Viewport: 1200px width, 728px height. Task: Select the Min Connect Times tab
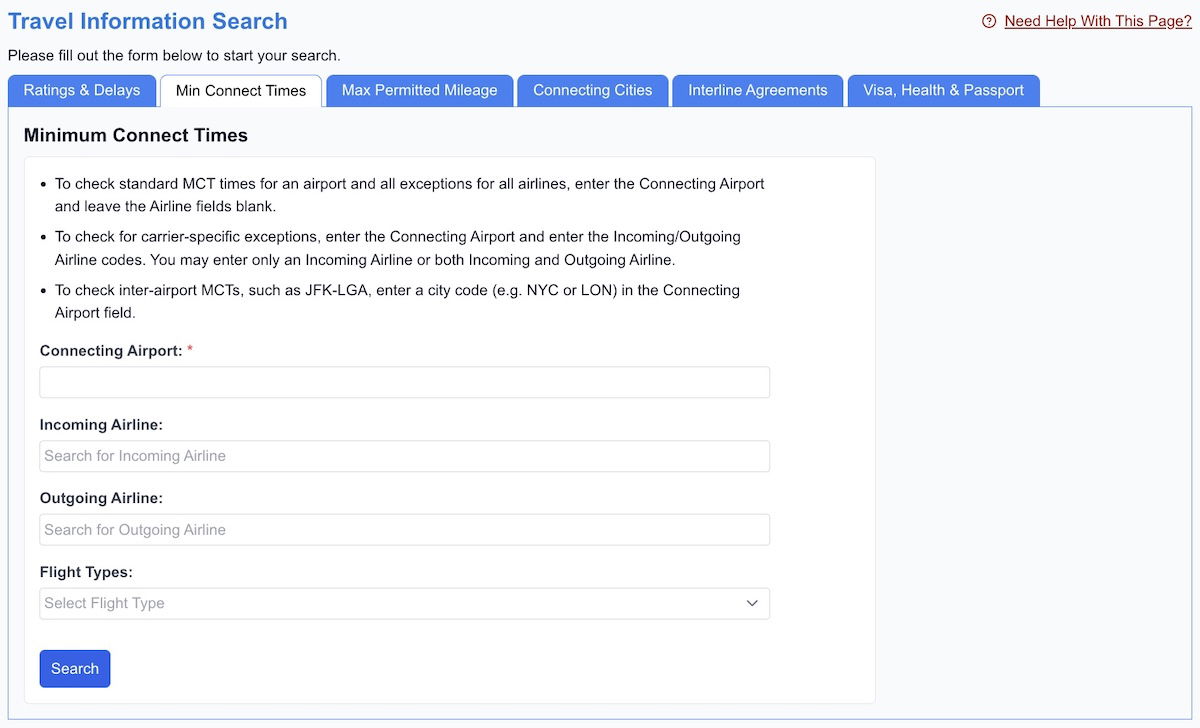tap(241, 91)
